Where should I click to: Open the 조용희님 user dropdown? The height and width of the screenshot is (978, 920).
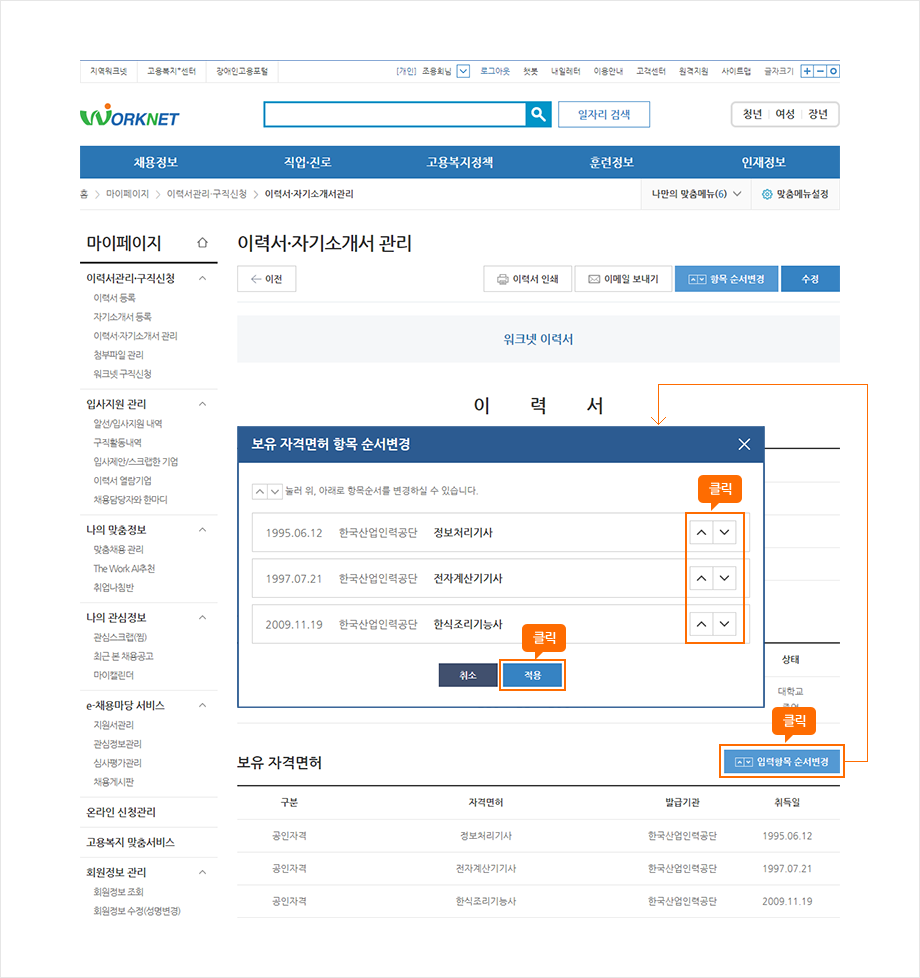coord(463,71)
